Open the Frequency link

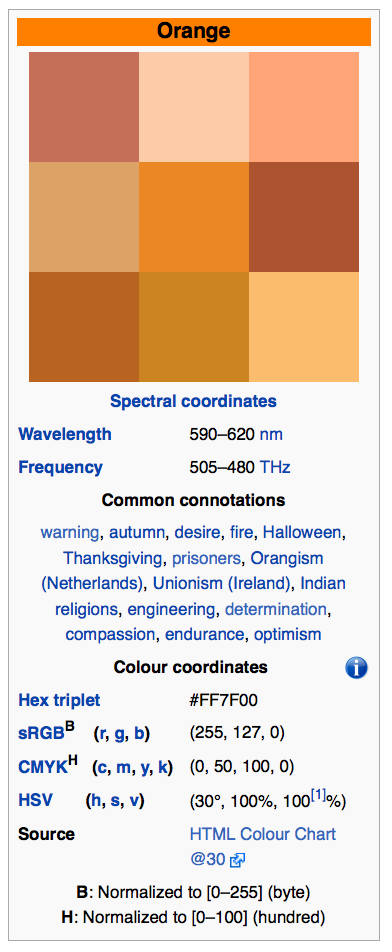point(61,468)
